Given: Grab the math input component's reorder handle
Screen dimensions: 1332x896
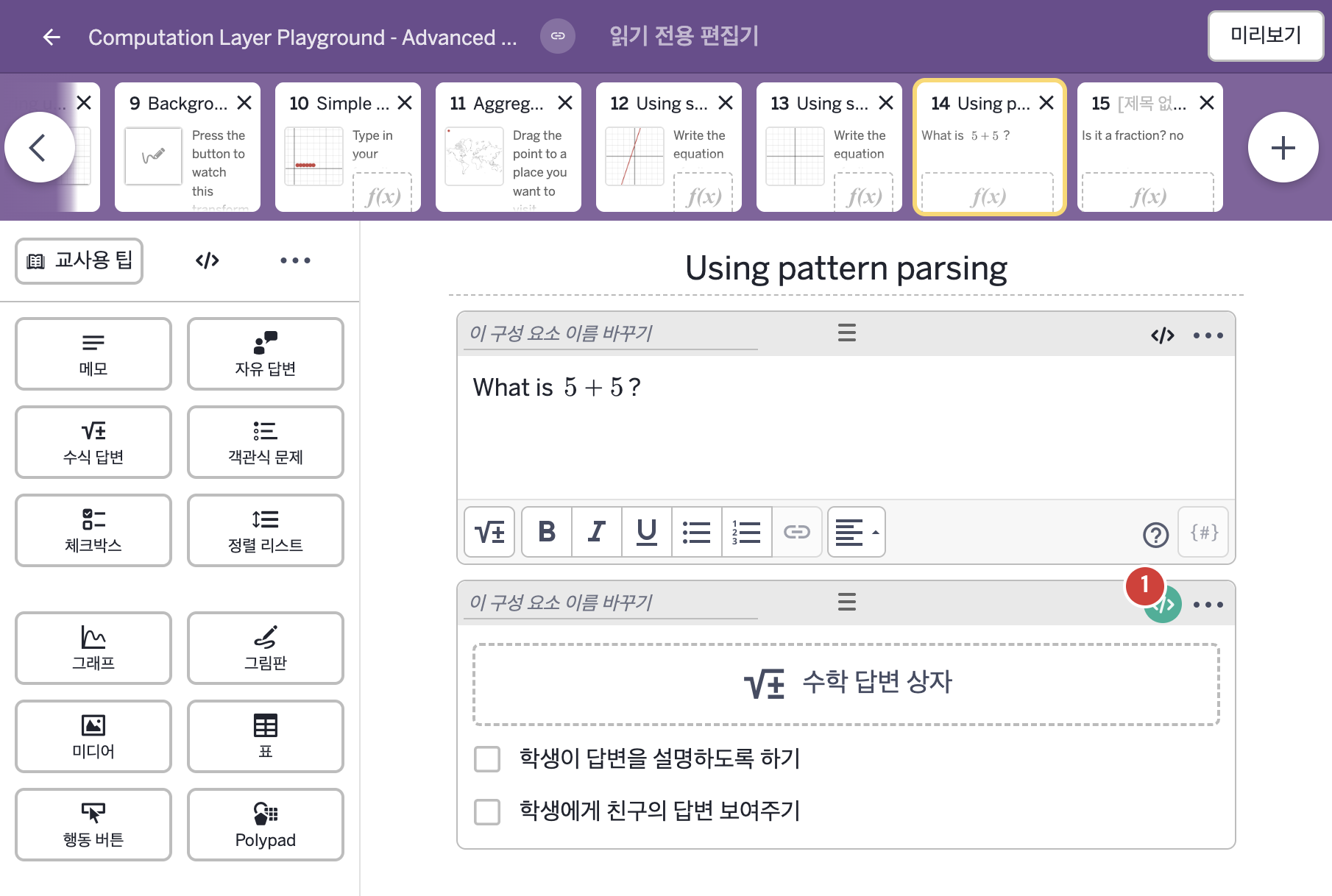Looking at the screenshot, I should 847,602.
